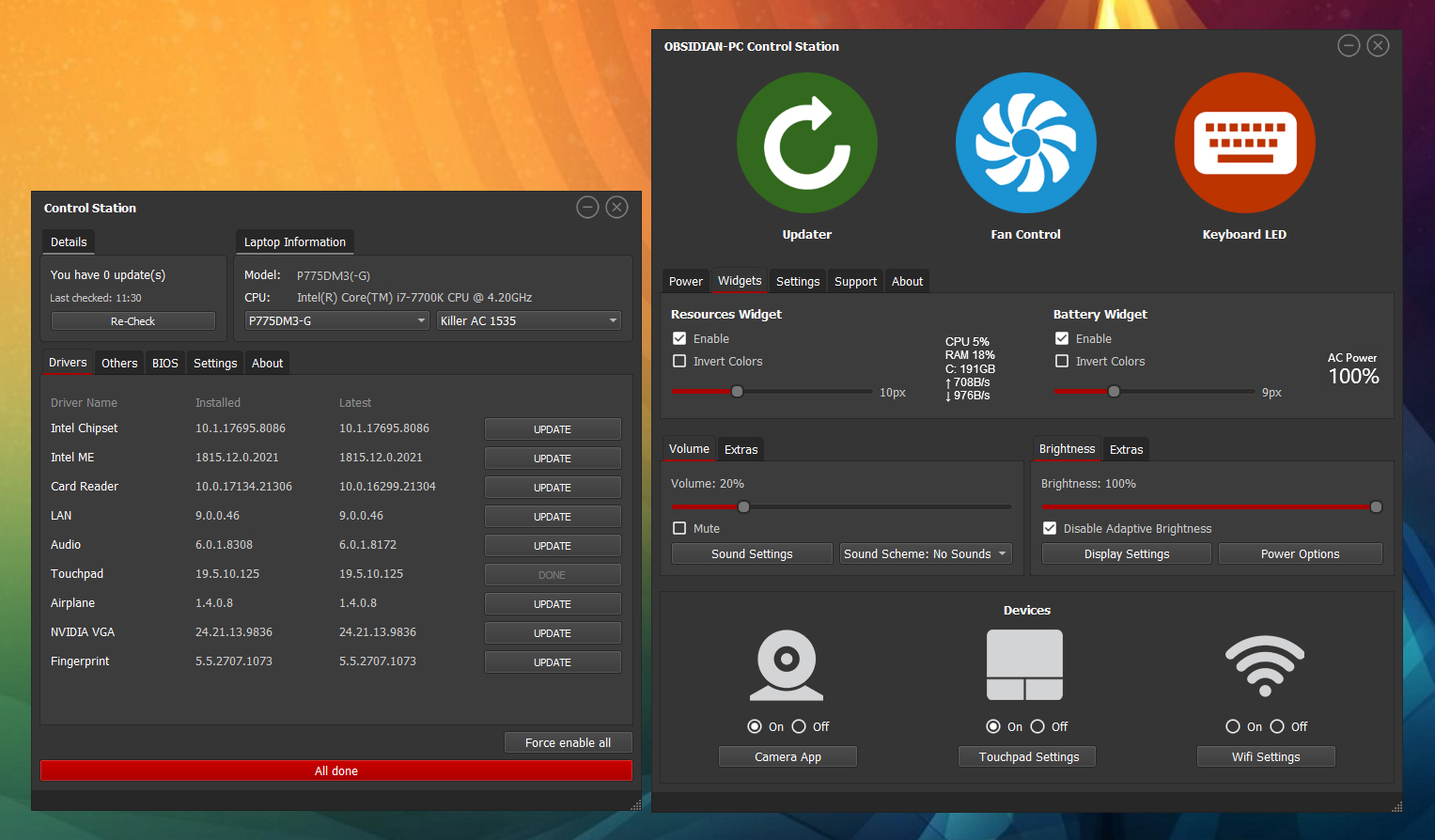Select the Widgets tab
1435x840 pixels.
740,280
